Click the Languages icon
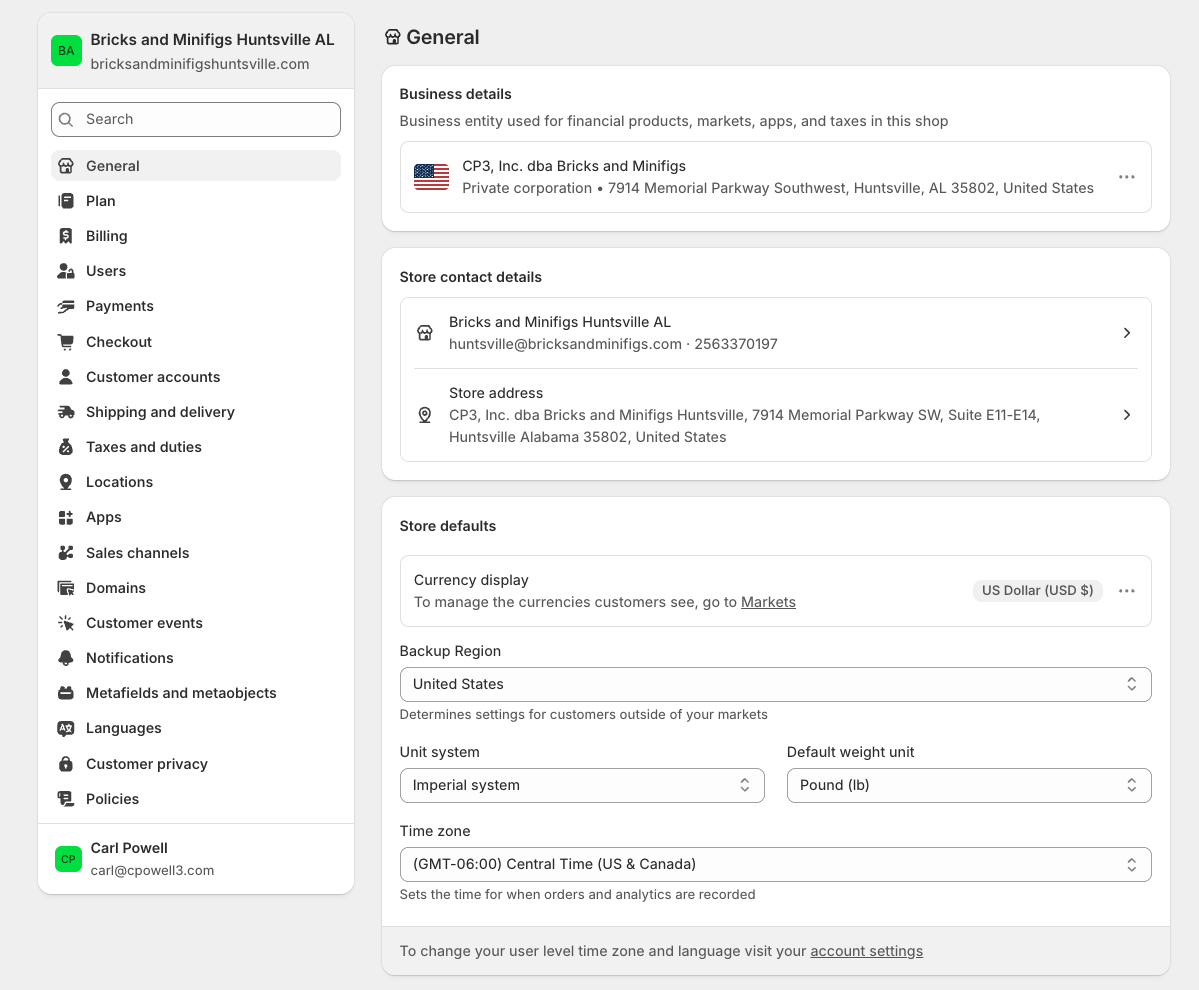The image size is (1199, 990). pyautogui.click(x=66, y=729)
